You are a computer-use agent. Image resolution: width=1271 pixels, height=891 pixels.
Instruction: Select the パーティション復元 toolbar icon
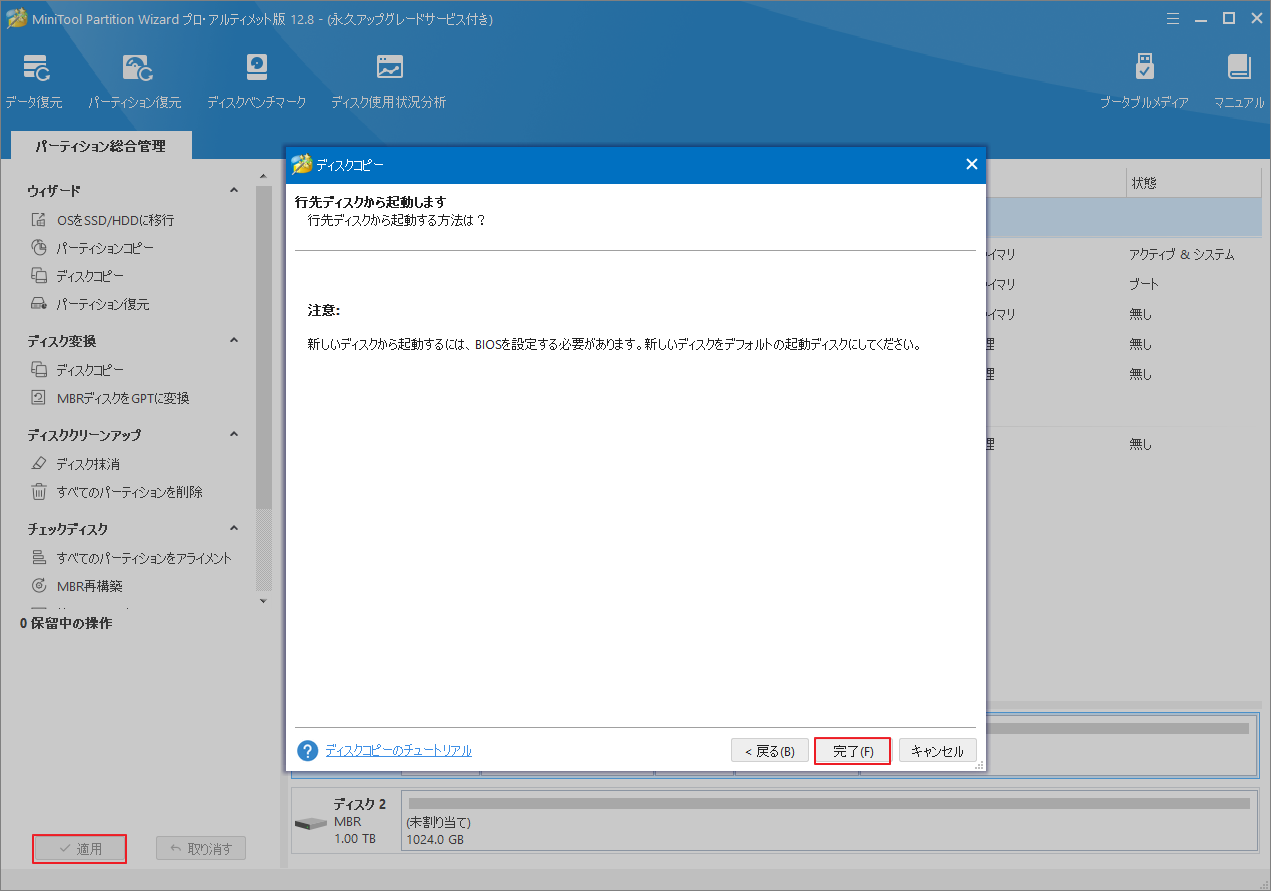tap(135, 78)
